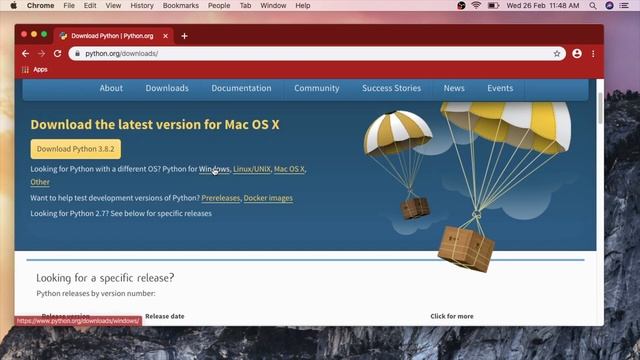Open the Bookmarks menu
The image size is (640, 360).
(181, 5)
